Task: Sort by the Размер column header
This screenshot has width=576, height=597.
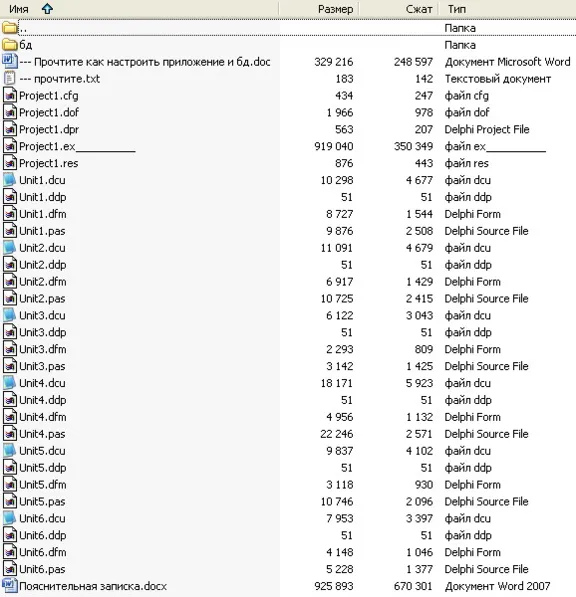Action: [335, 9]
